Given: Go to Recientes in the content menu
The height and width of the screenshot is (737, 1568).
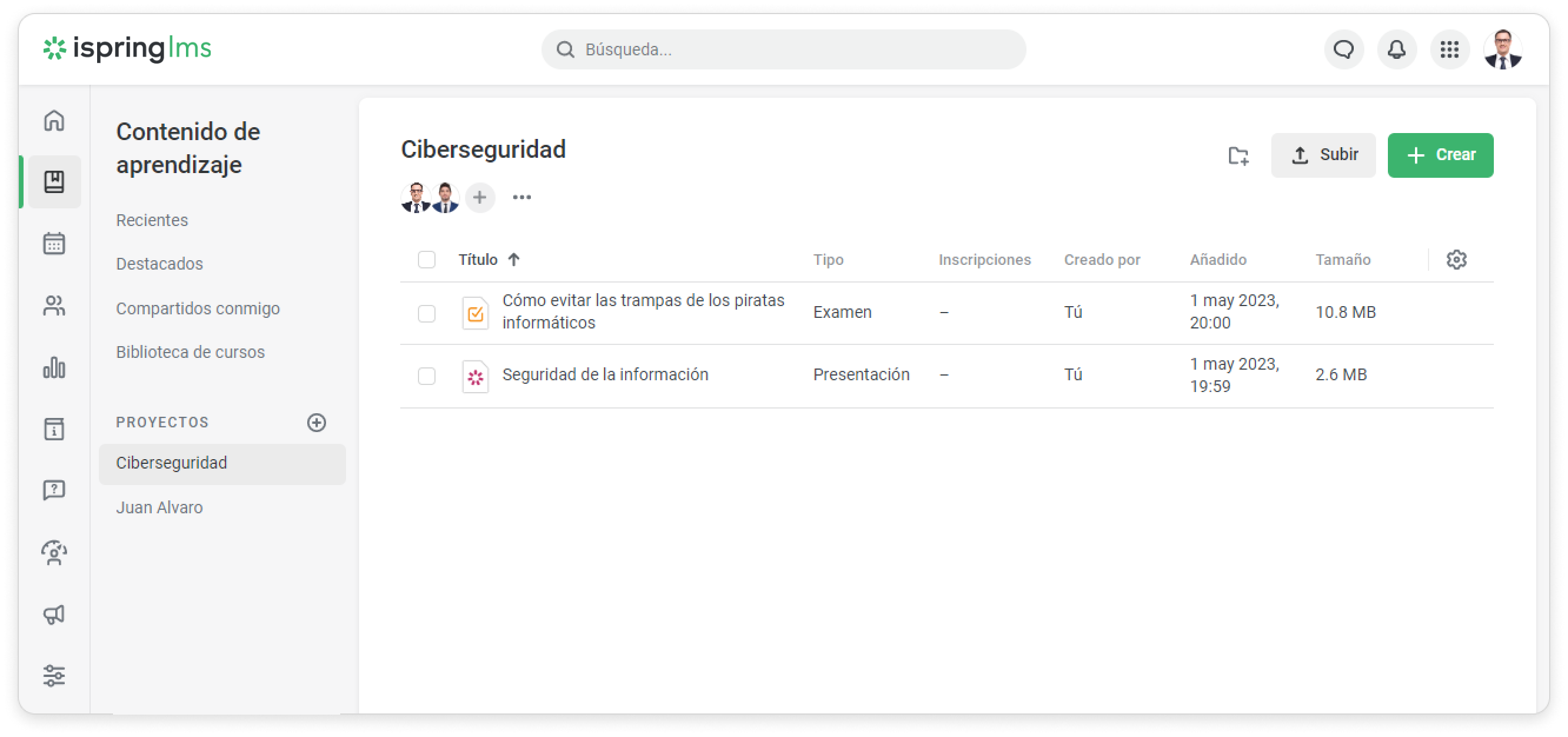Looking at the screenshot, I should pyautogui.click(x=152, y=220).
